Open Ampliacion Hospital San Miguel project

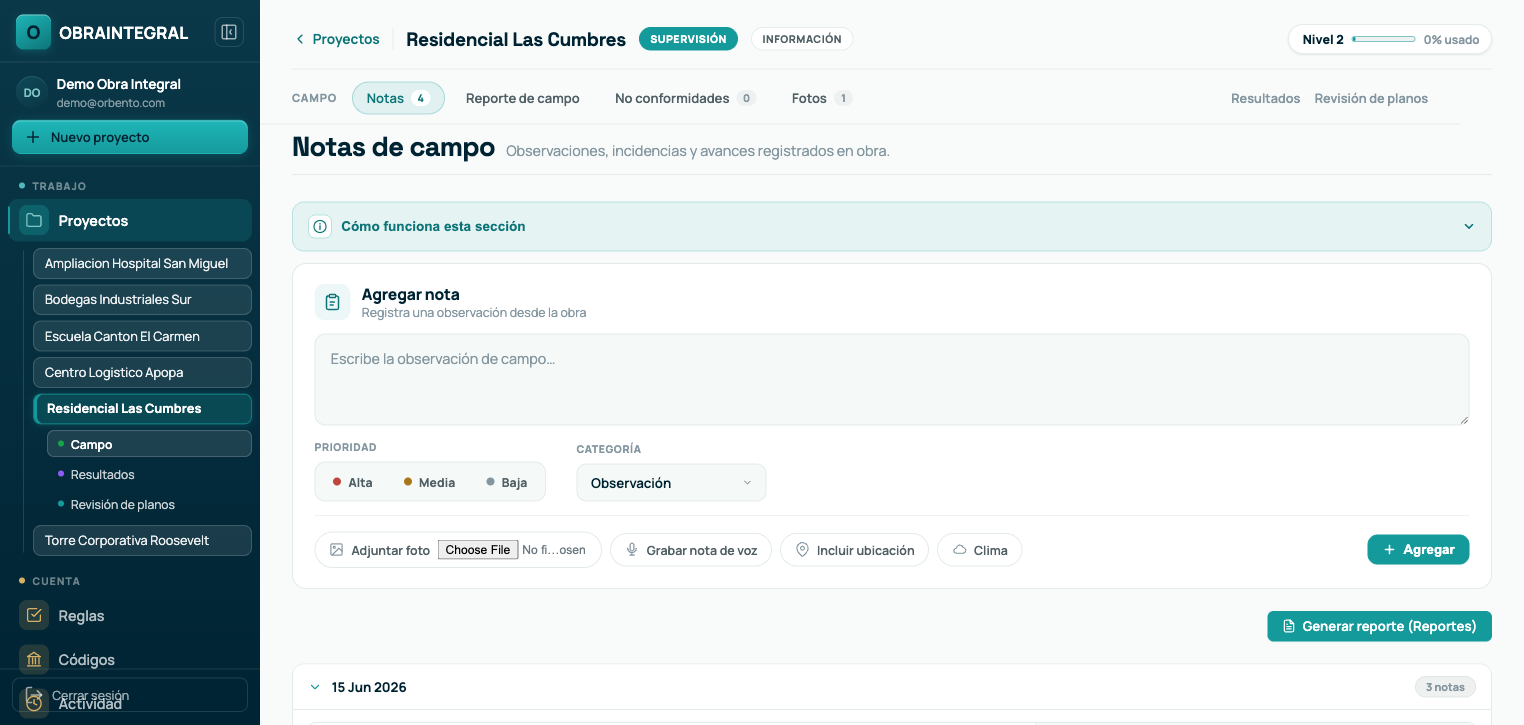click(x=142, y=263)
